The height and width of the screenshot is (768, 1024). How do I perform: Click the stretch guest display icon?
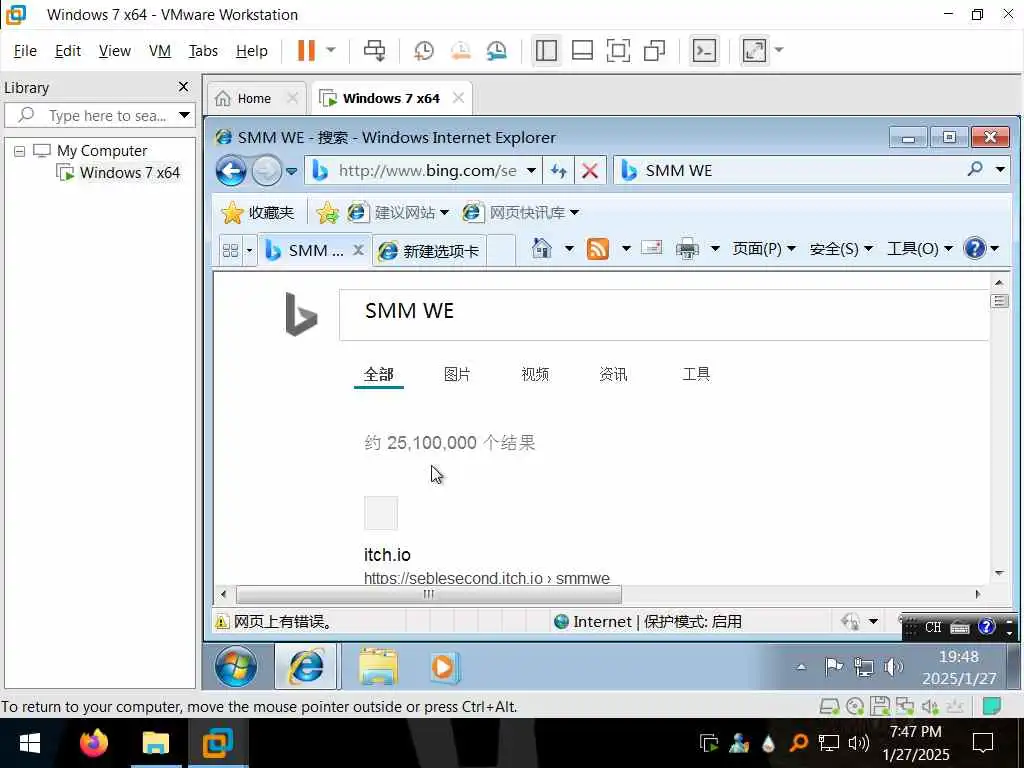click(754, 50)
